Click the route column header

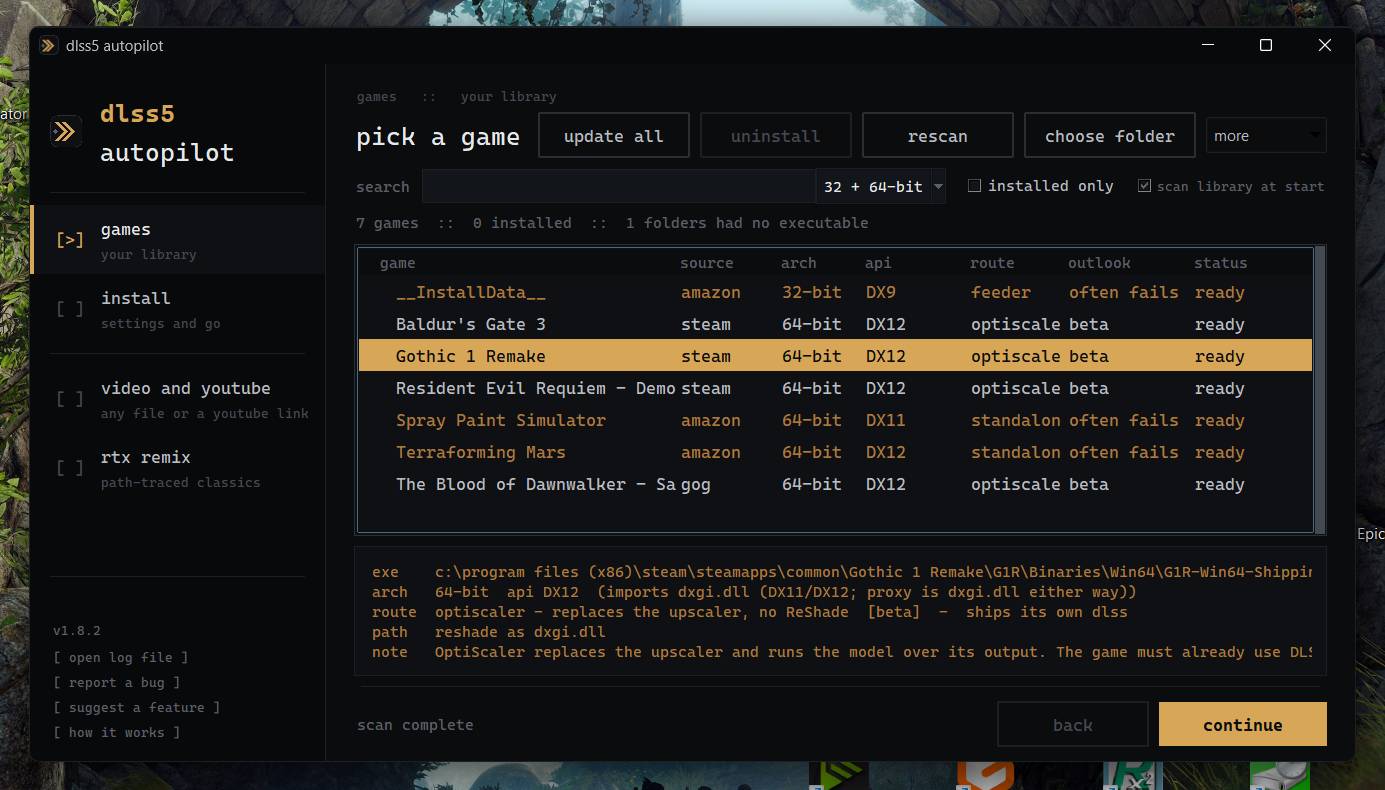pyautogui.click(x=992, y=263)
